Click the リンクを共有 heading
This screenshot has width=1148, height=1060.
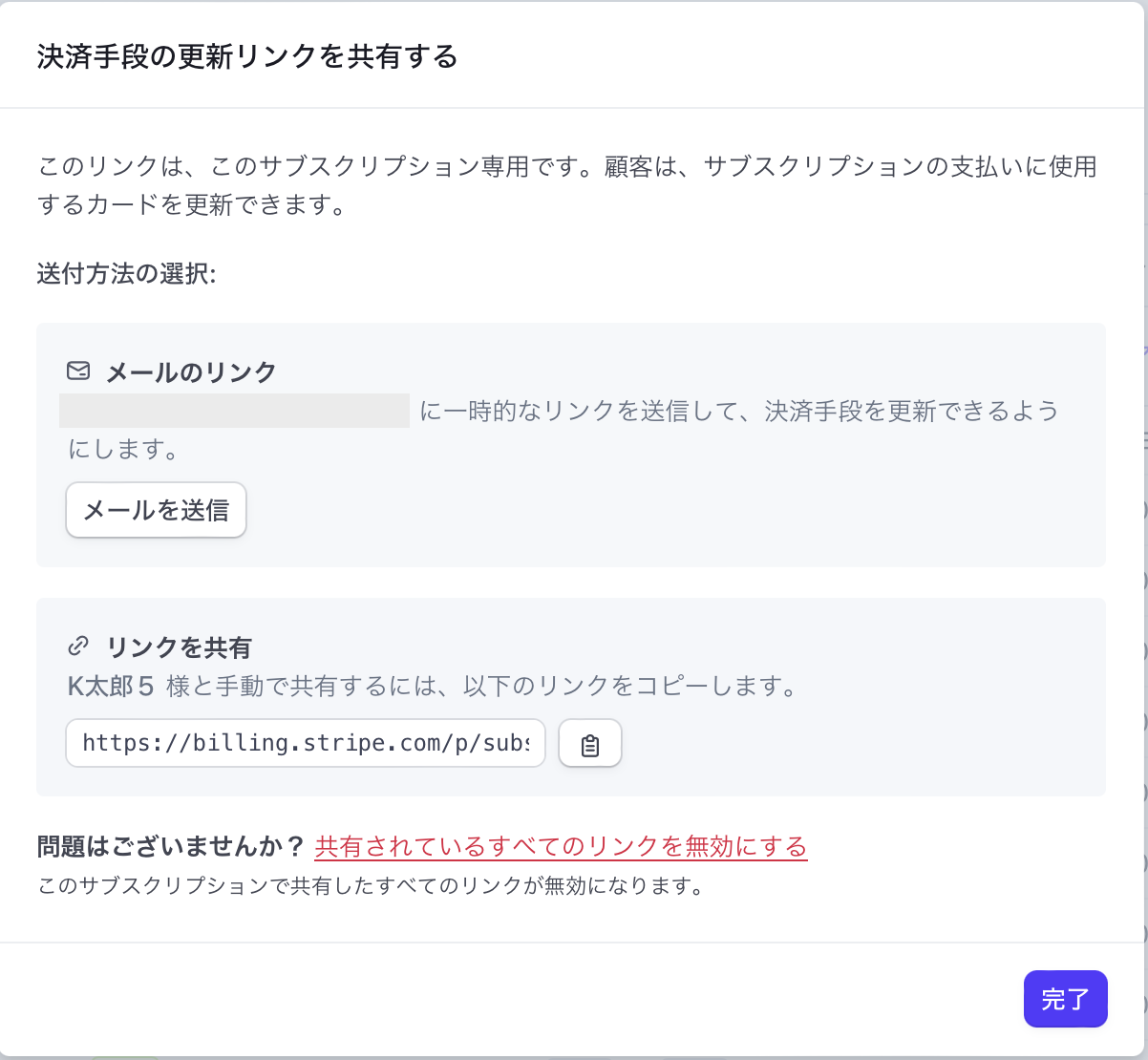179,648
